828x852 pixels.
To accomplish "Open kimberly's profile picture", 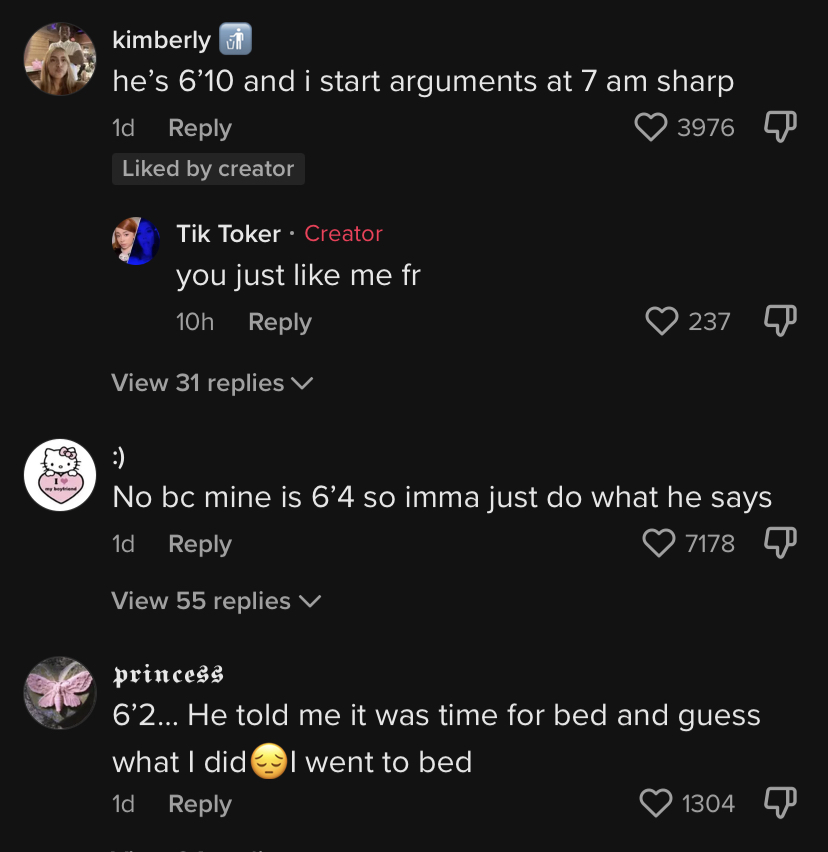I will pyautogui.click(x=60, y=59).
